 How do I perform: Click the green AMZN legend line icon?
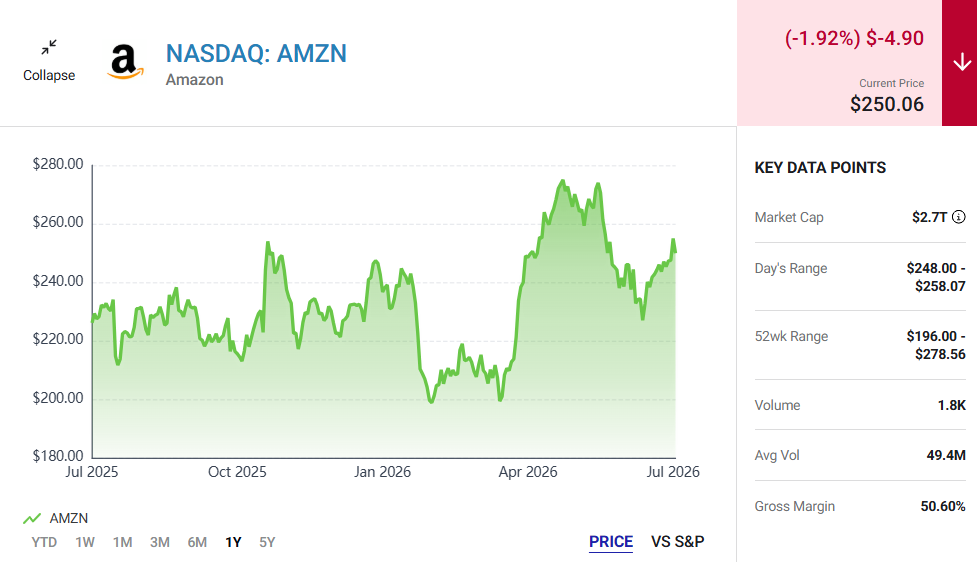(x=32, y=518)
